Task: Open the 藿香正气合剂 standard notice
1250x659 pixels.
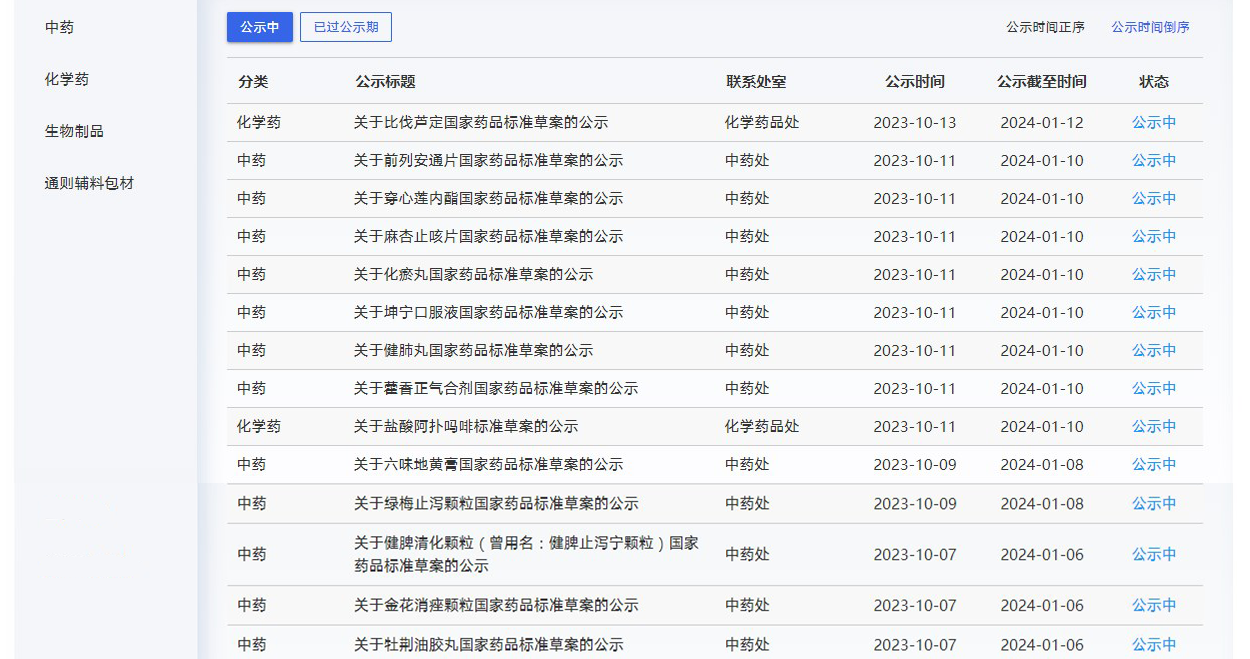Action: pyautogui.click(x=495, y=389)
